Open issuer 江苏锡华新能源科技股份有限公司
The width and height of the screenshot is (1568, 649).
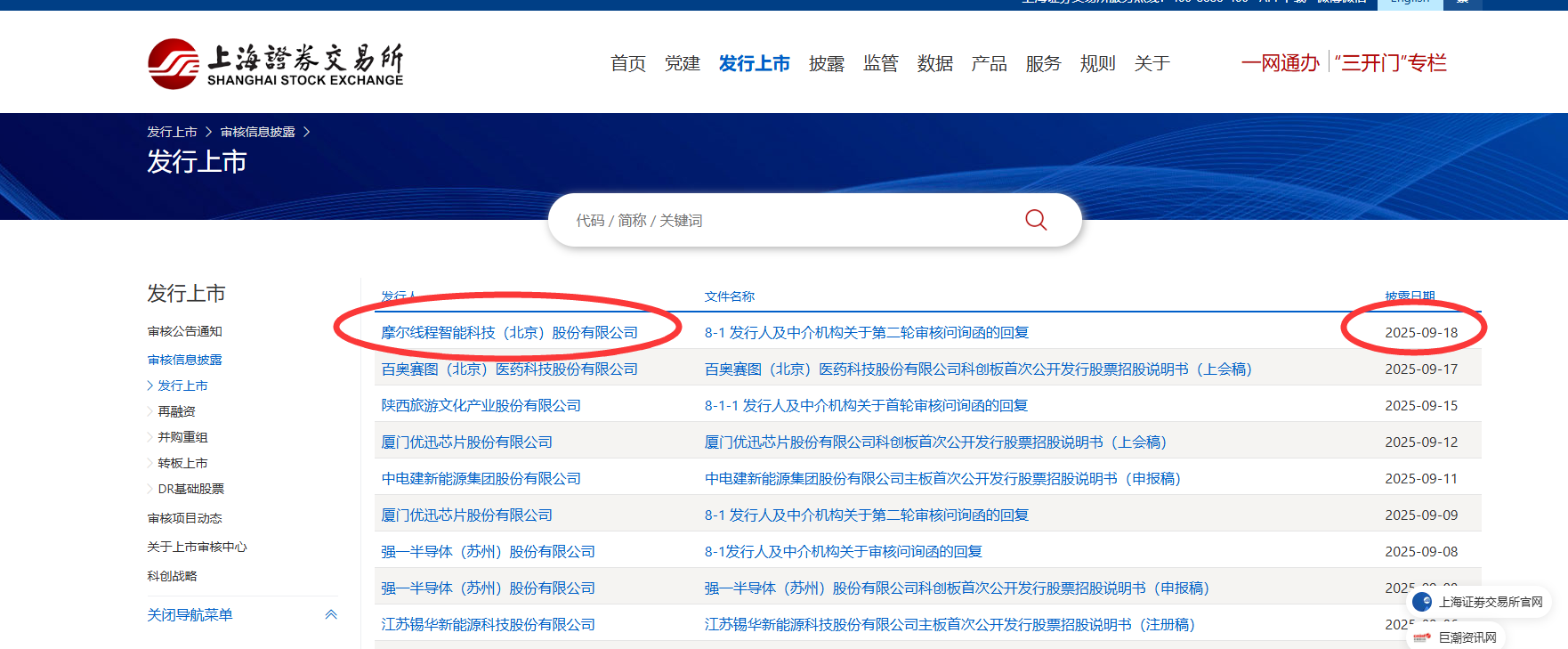489,624
